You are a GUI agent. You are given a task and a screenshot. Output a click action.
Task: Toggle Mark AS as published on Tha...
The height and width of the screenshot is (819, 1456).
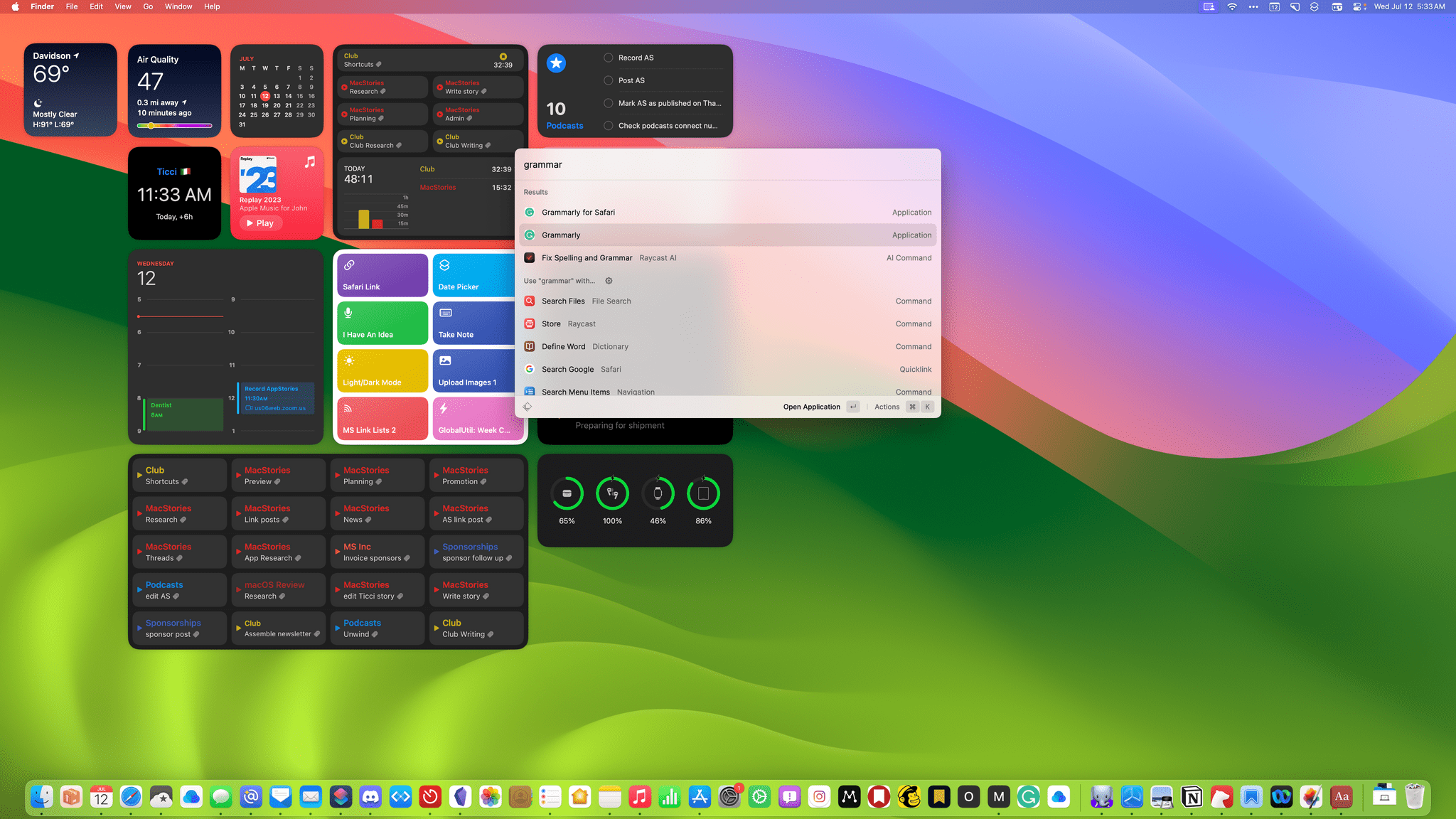point(608,102)
